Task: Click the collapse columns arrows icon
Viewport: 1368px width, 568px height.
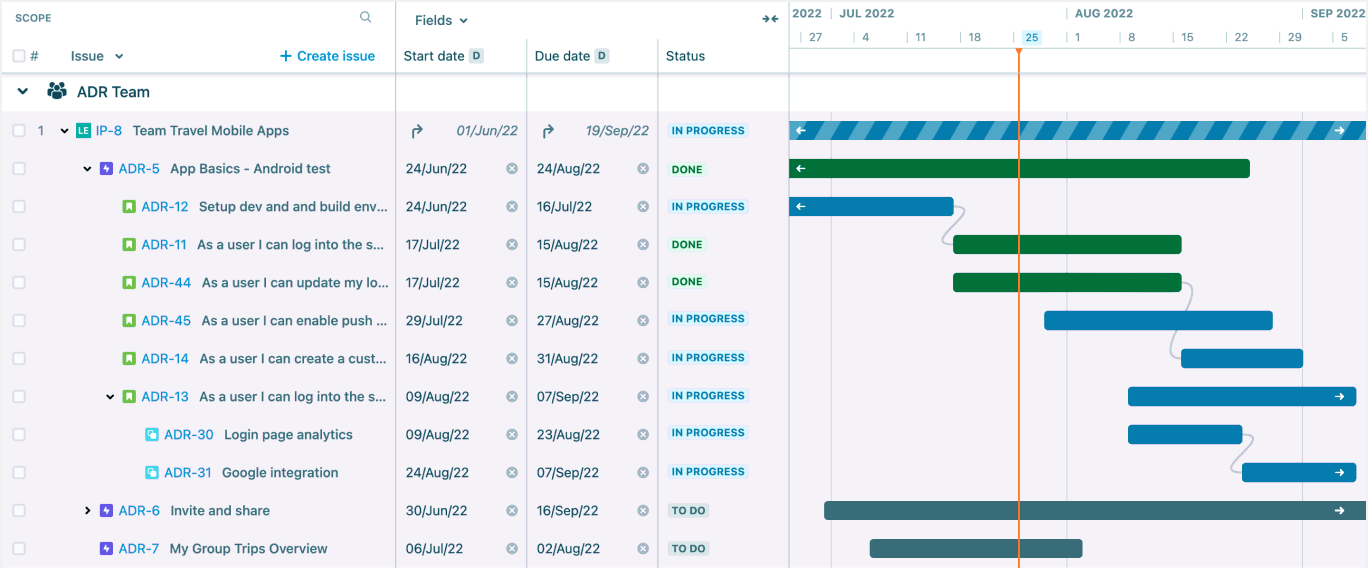Action: click(770, 19)
